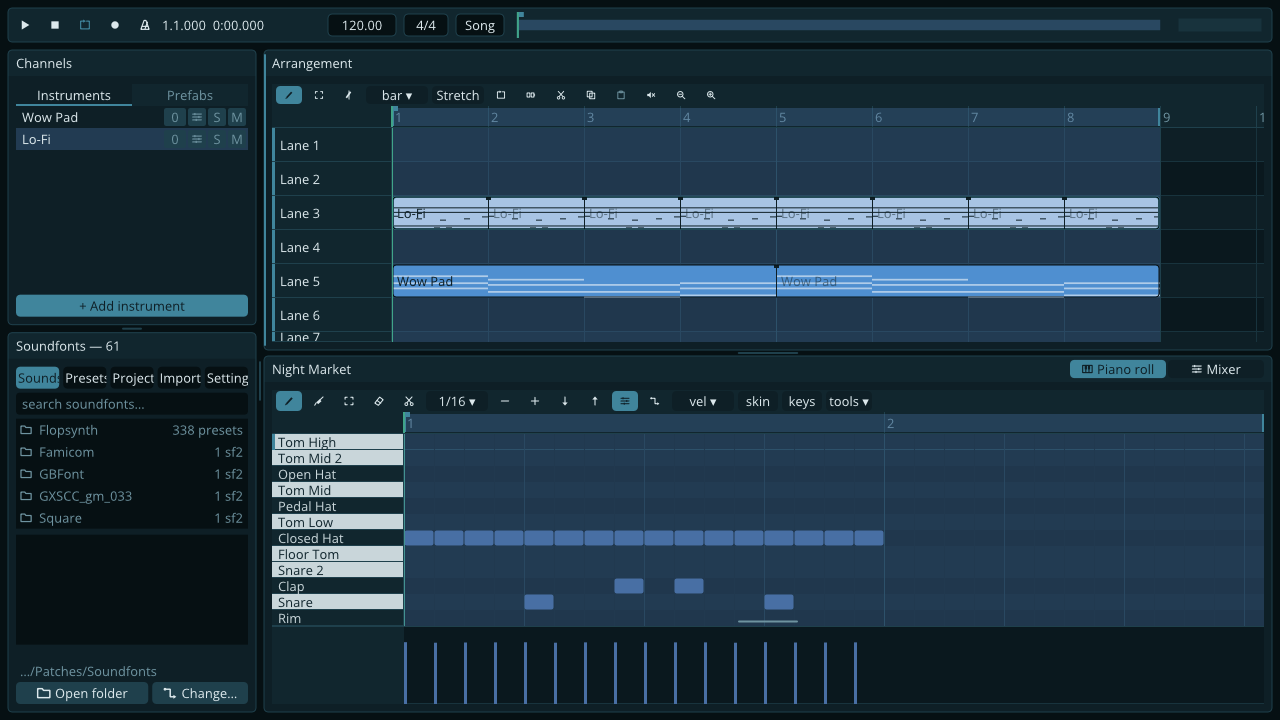Select the Arrangement pencil draw tool

click(x=289, y=95)
